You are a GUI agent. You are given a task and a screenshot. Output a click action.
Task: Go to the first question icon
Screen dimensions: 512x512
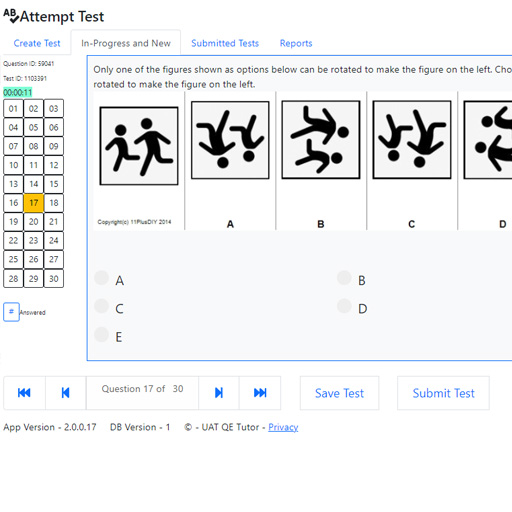(x=24, y=393)
